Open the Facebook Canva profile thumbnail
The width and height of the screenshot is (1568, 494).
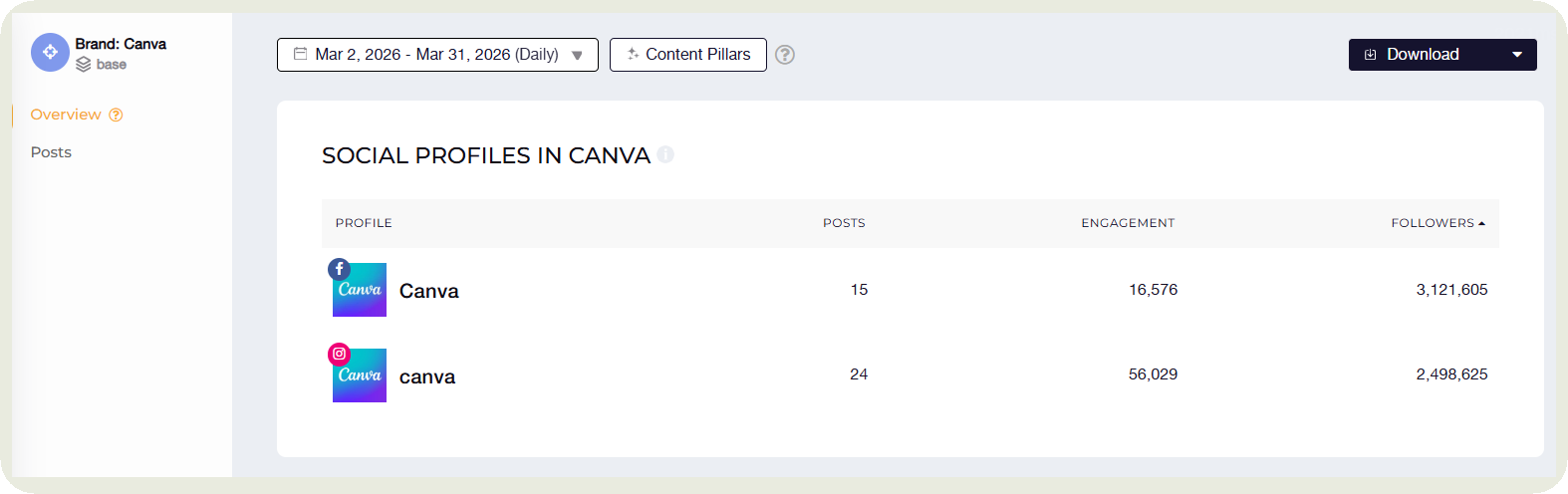coord(360,290)
